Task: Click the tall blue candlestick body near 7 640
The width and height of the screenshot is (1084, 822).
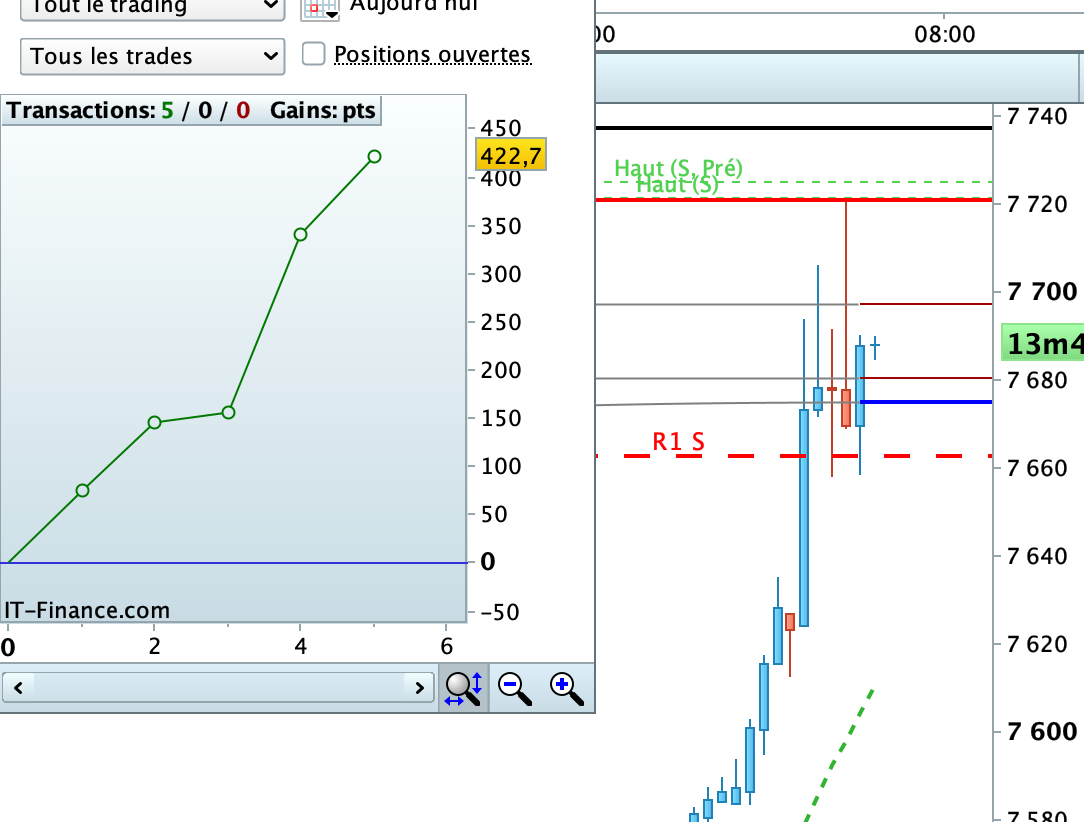Action: 804,518
